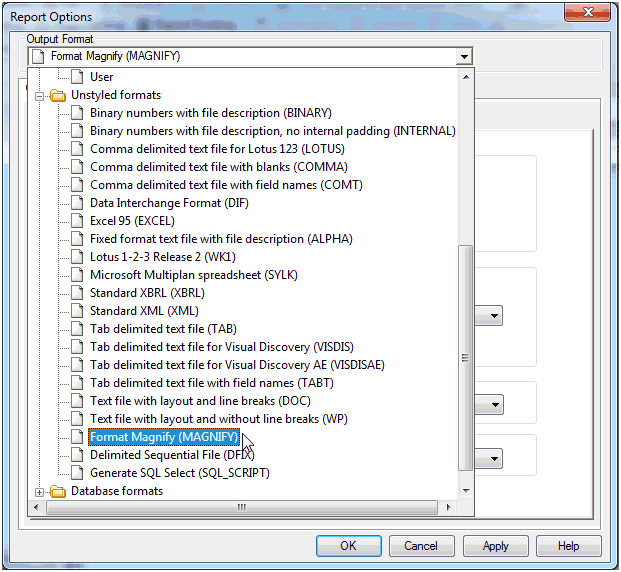Select Binary numbers no internal padding (INTERNAL)
Screen dimensions: 621x572
(273, 131)
